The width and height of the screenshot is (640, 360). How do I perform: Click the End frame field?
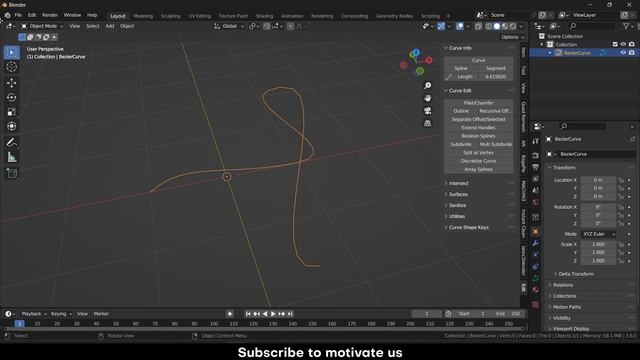(x=508, y=314)
